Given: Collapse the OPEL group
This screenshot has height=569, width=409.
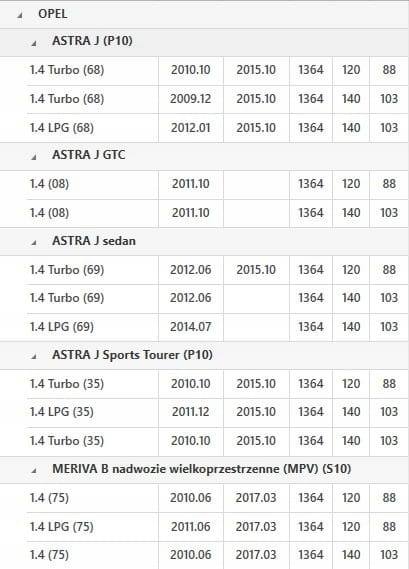Looking at the screenshot, I should [20, 15].
